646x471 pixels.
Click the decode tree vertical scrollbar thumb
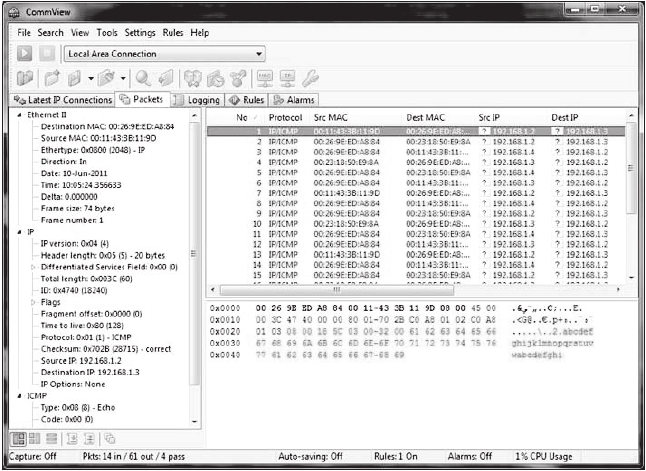(194, 253)
